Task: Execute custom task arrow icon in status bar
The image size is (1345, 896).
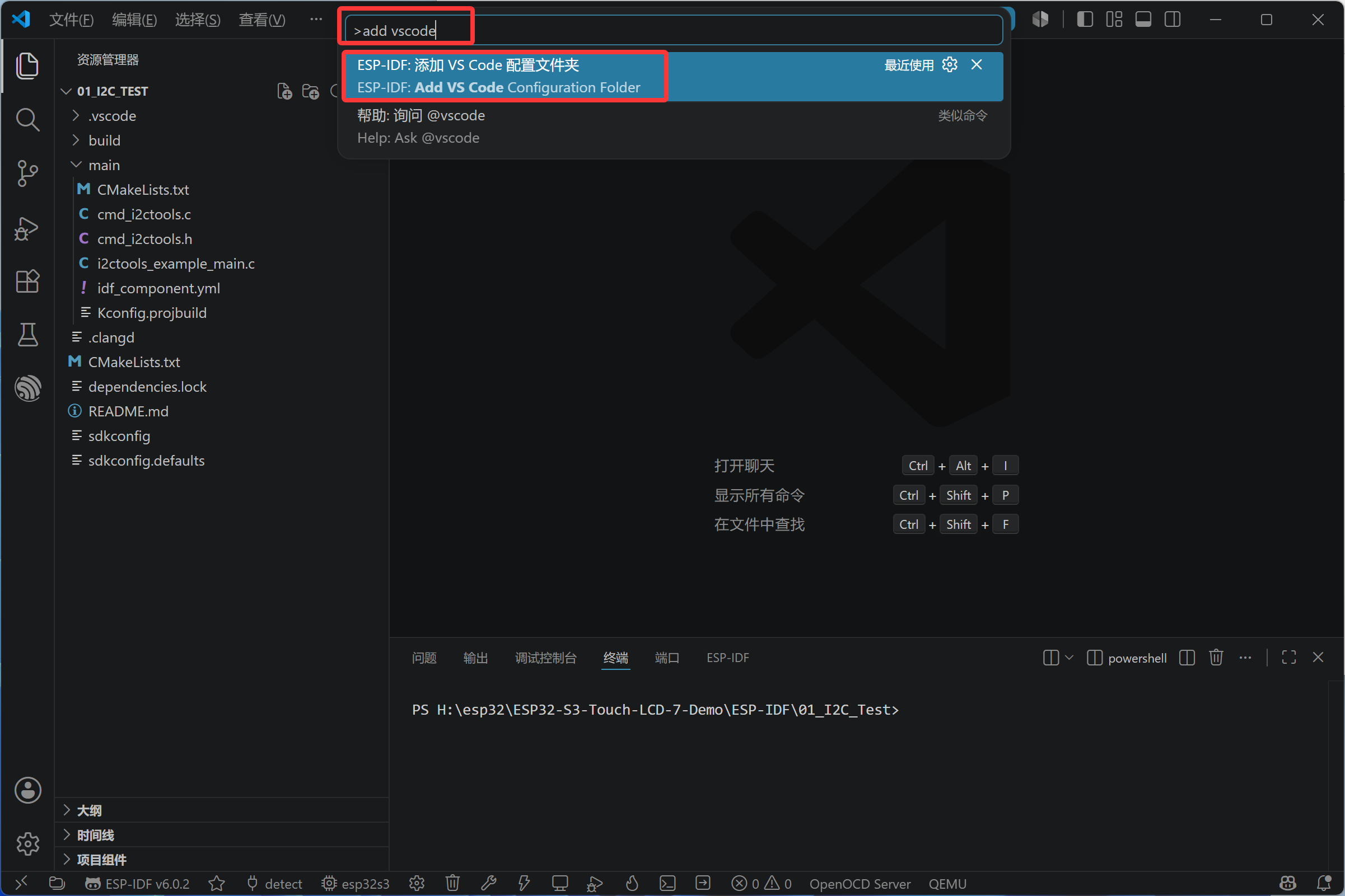Action: click(x=703, y=884)
